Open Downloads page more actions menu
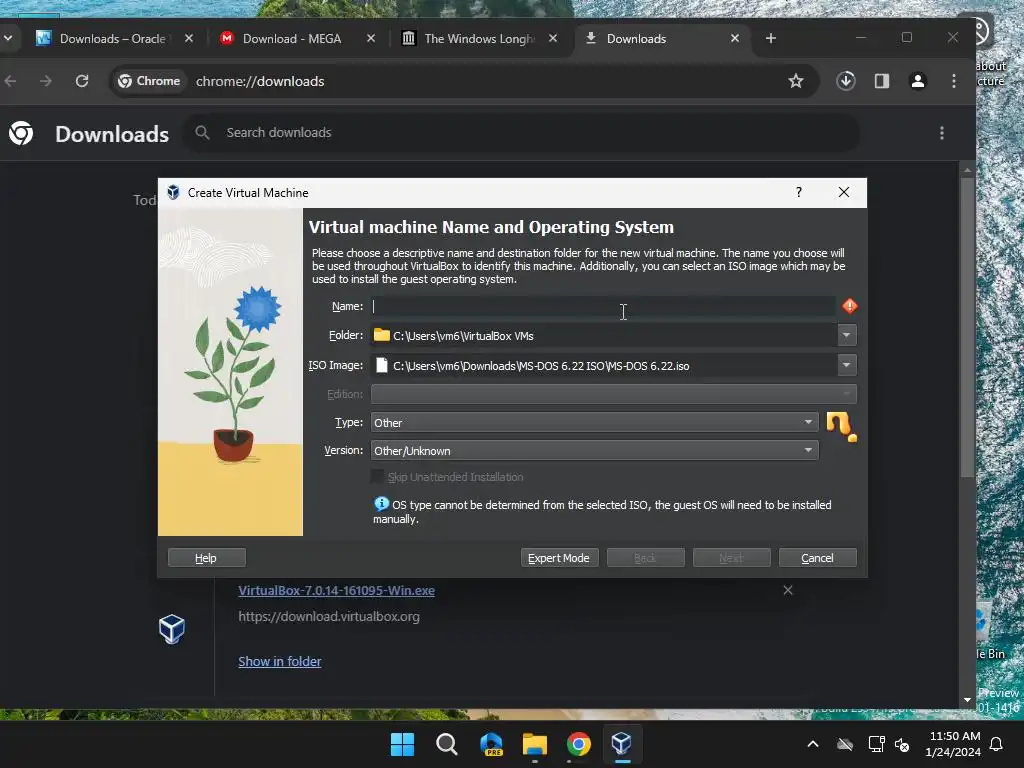This screenshot has width=1024, height=768. click(x=942, y=133)
